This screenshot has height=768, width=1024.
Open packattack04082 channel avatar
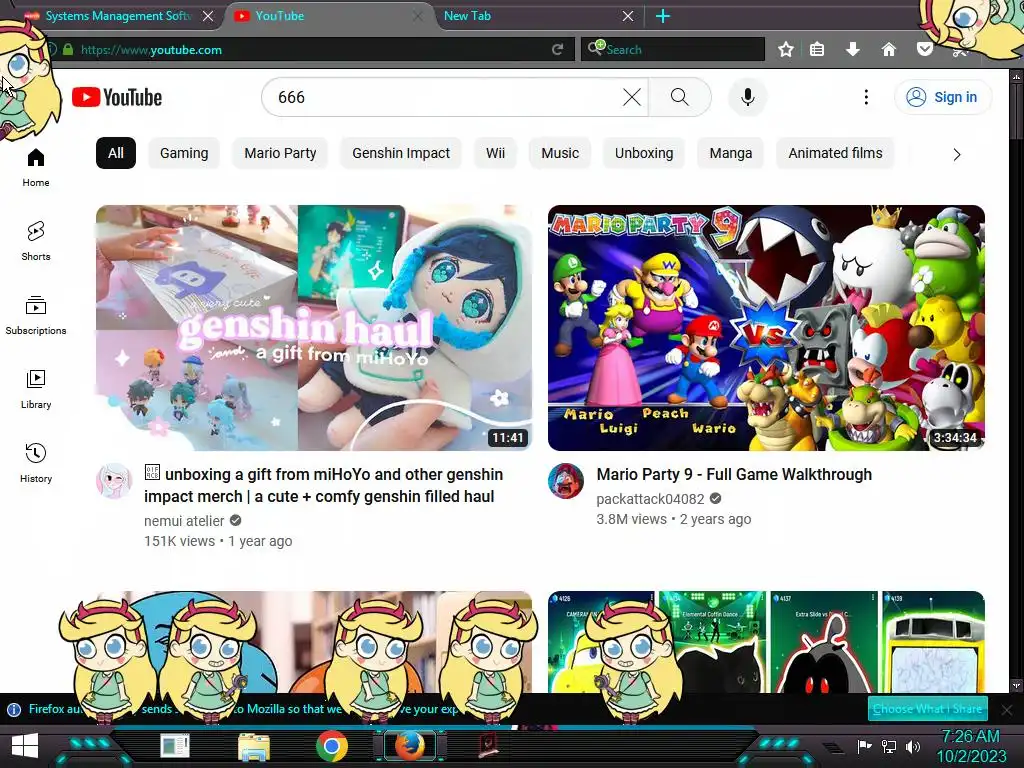566,481
